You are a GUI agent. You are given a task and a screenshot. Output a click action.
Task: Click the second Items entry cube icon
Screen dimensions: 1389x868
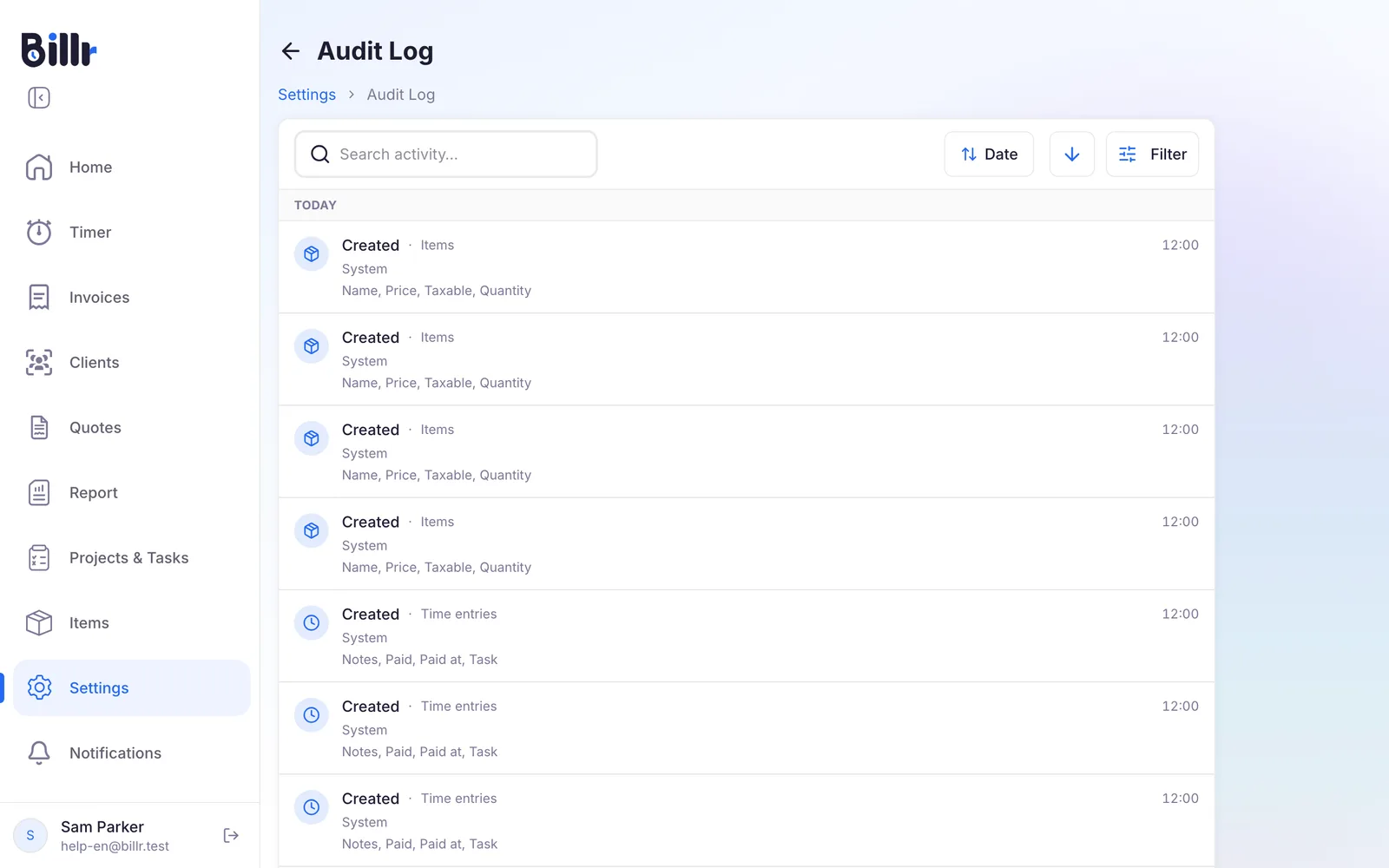click(x=312, y=346)
